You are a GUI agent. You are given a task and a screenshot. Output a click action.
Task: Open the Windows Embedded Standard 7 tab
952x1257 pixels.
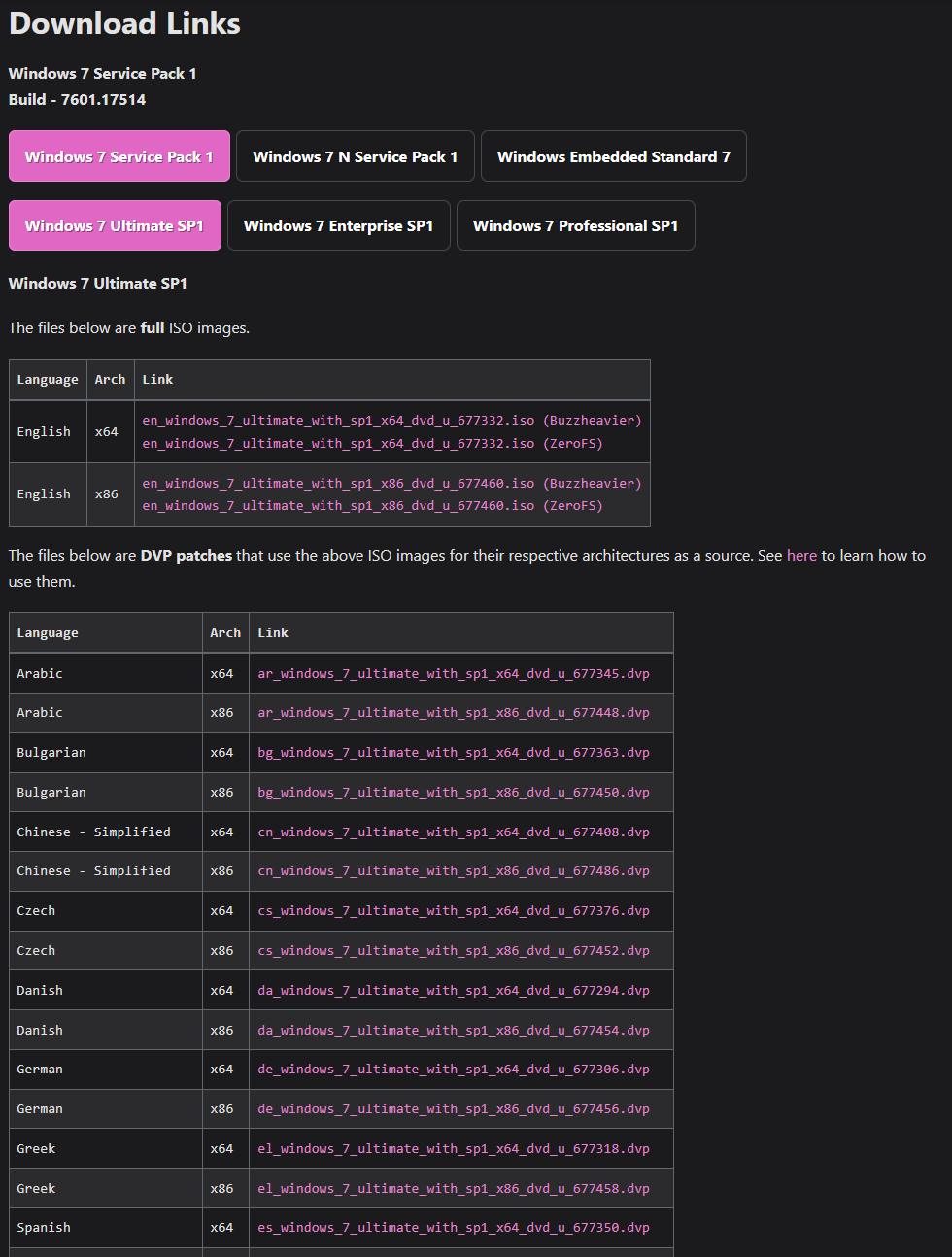(x=614, y=156)
